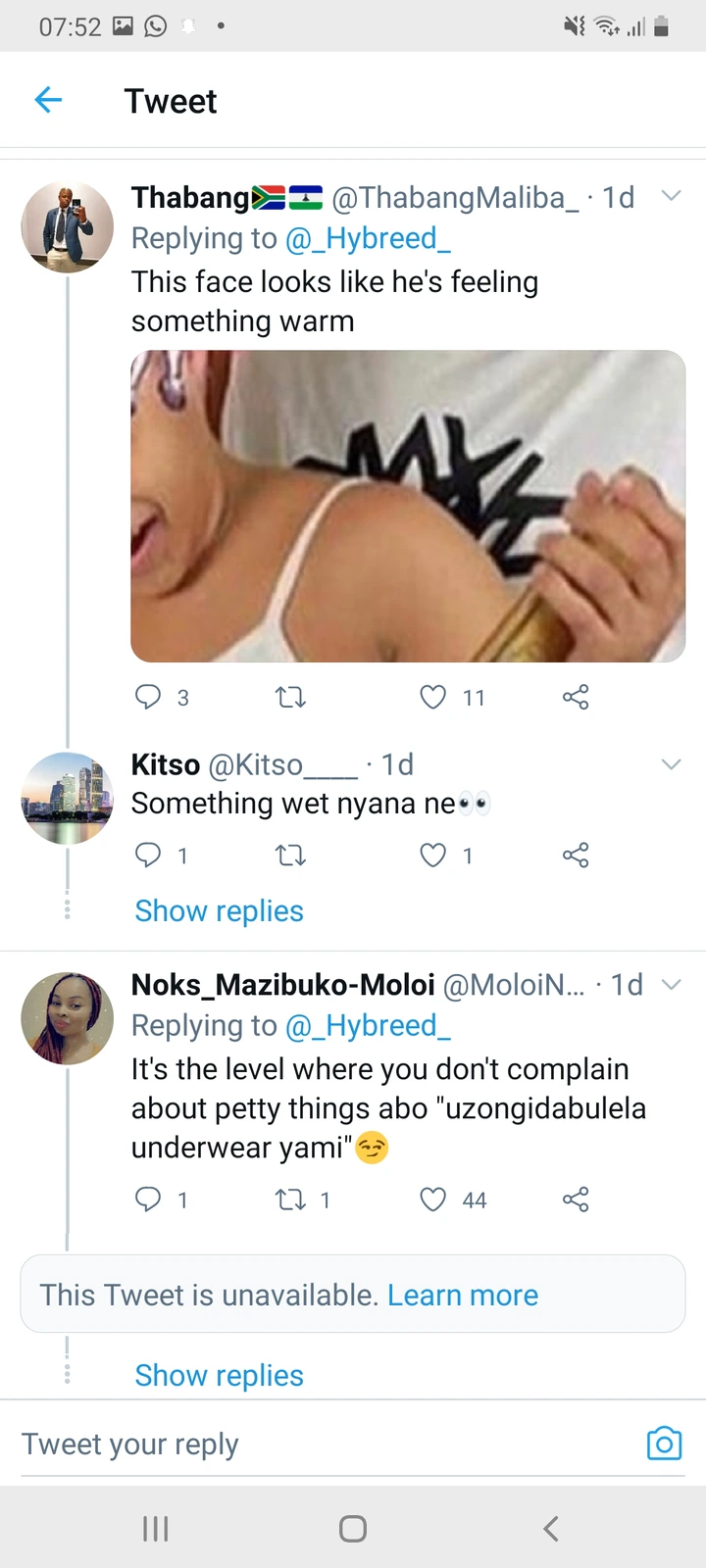Screen dimensions: 706x1568
Task: Show replies under Kitso's tweet
Action: pyautogui.click(x=219, y=911)
